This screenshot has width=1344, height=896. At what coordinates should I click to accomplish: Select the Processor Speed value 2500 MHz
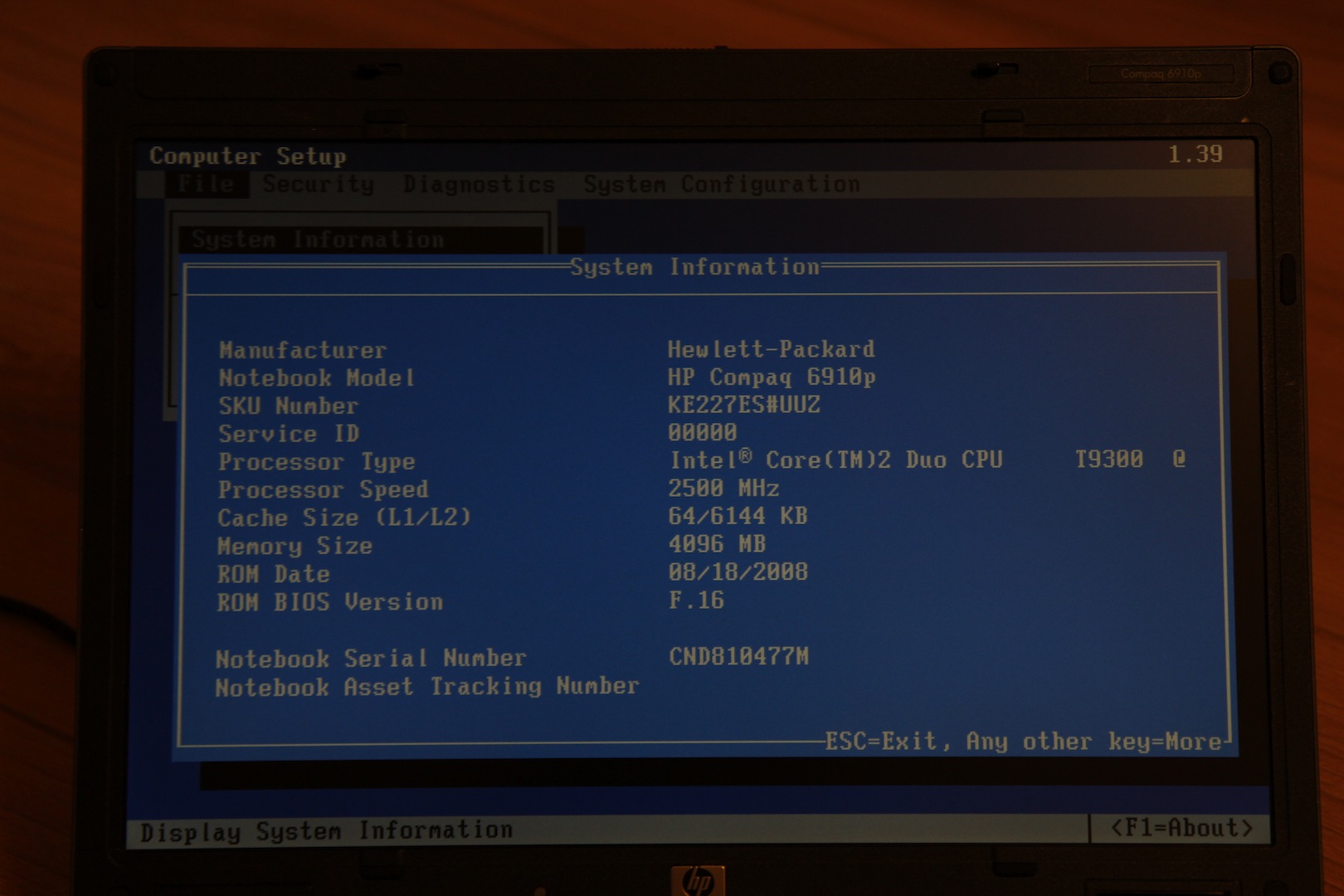[723, 488]
